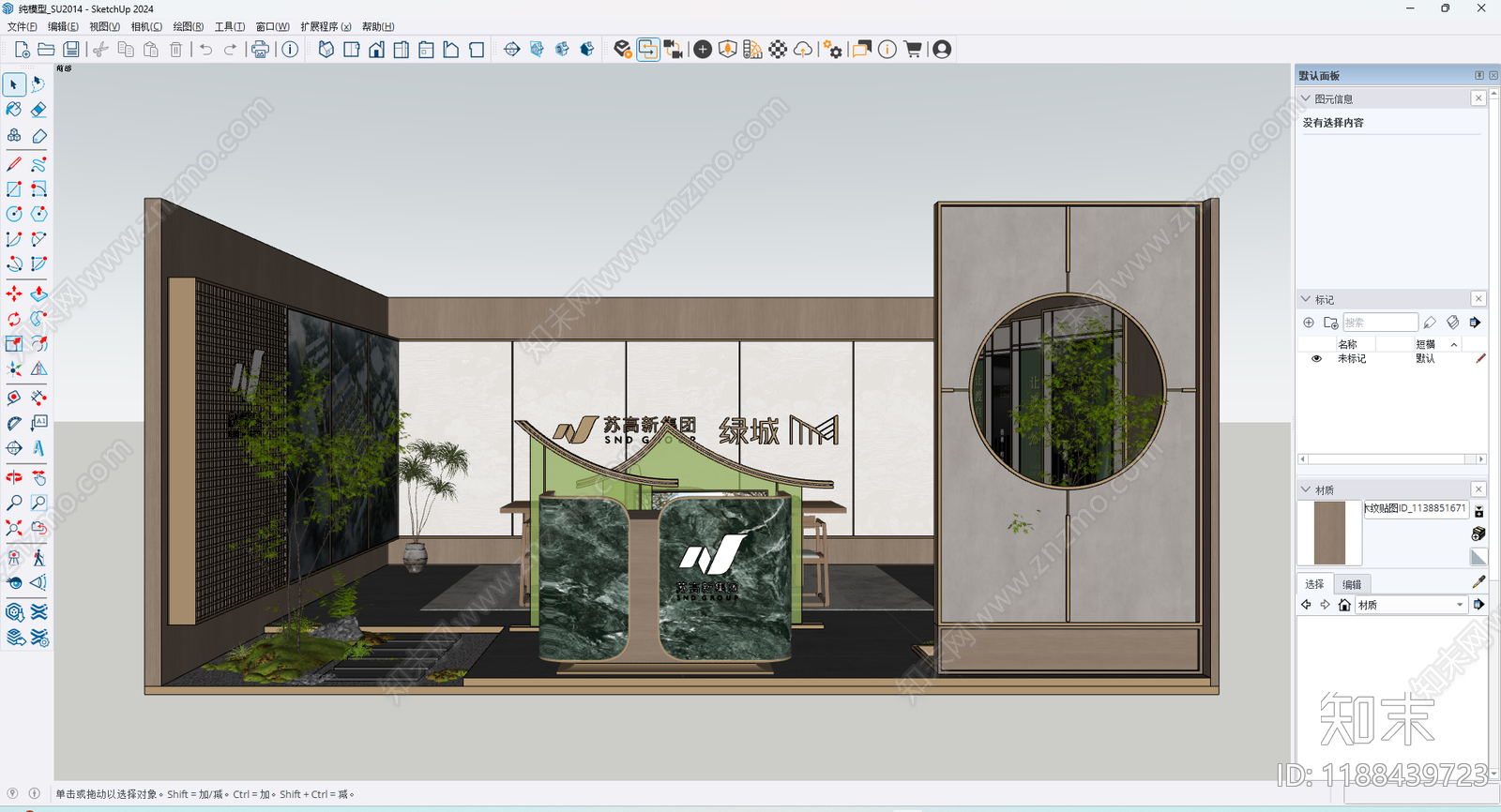This screenshot has width=1501, height=812.
Task: Choose the Eraser tool
Action: (38, 110)
